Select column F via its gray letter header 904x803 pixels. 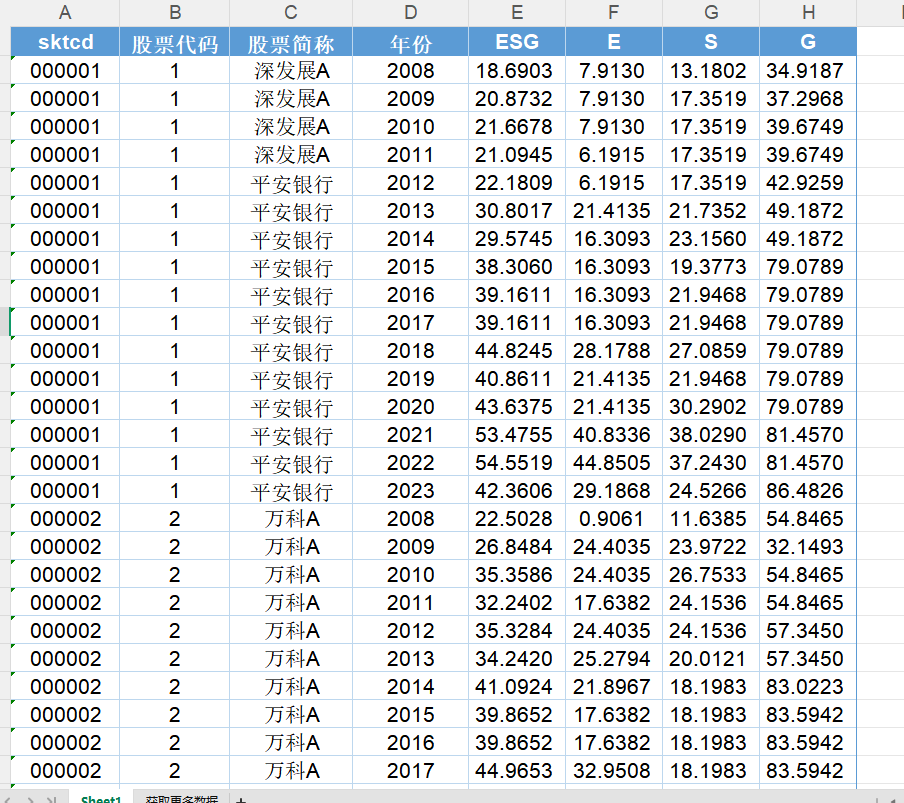click(x=614, y=13)
